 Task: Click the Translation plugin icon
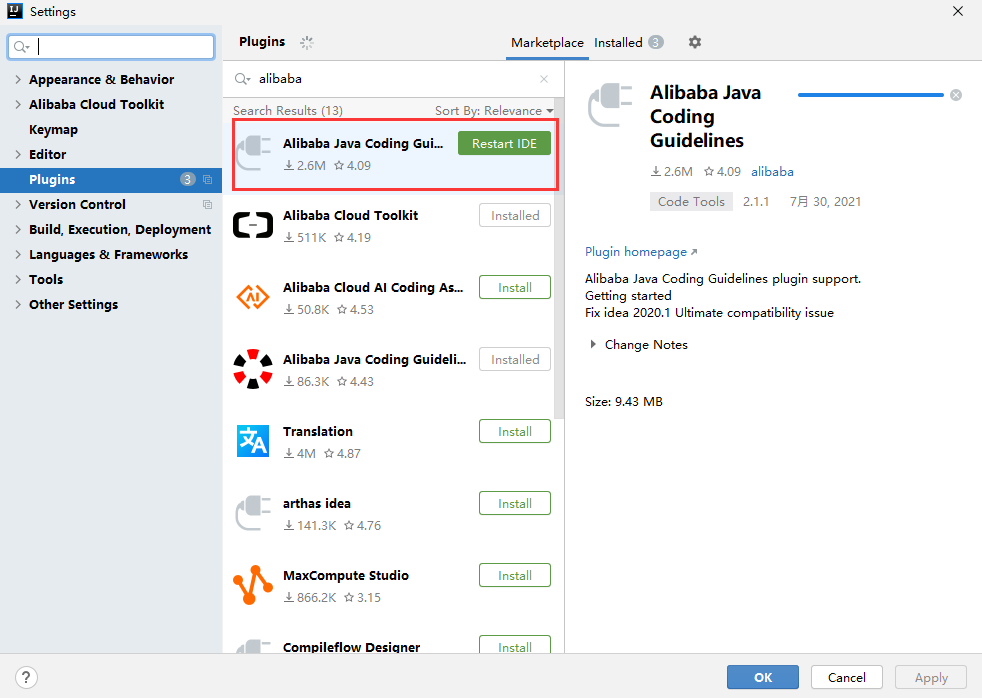pos(253,441)
